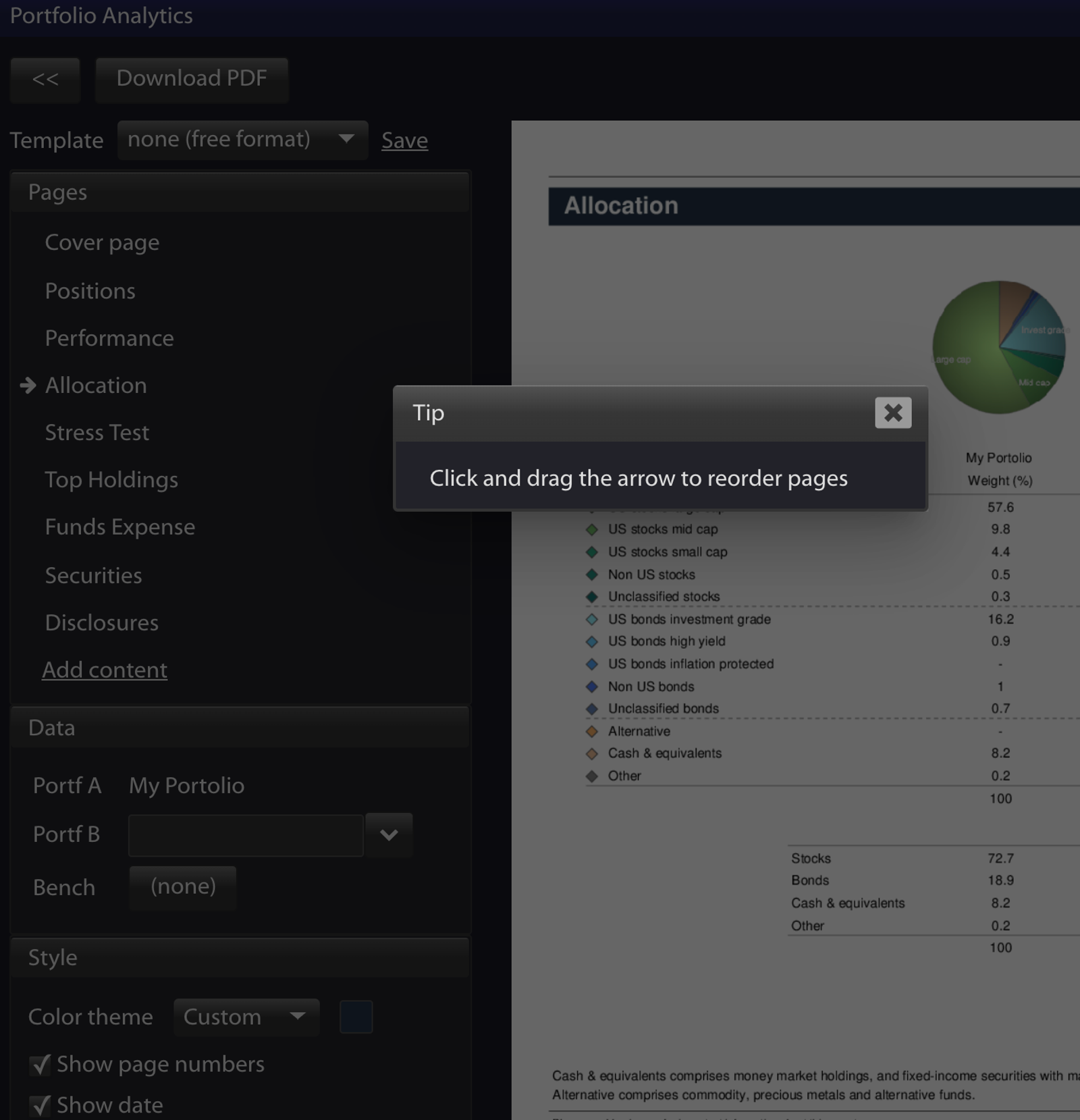Click My Portolio Weight column header
This screenshot has height=1120, width=1080.
[x=999, y=469]
